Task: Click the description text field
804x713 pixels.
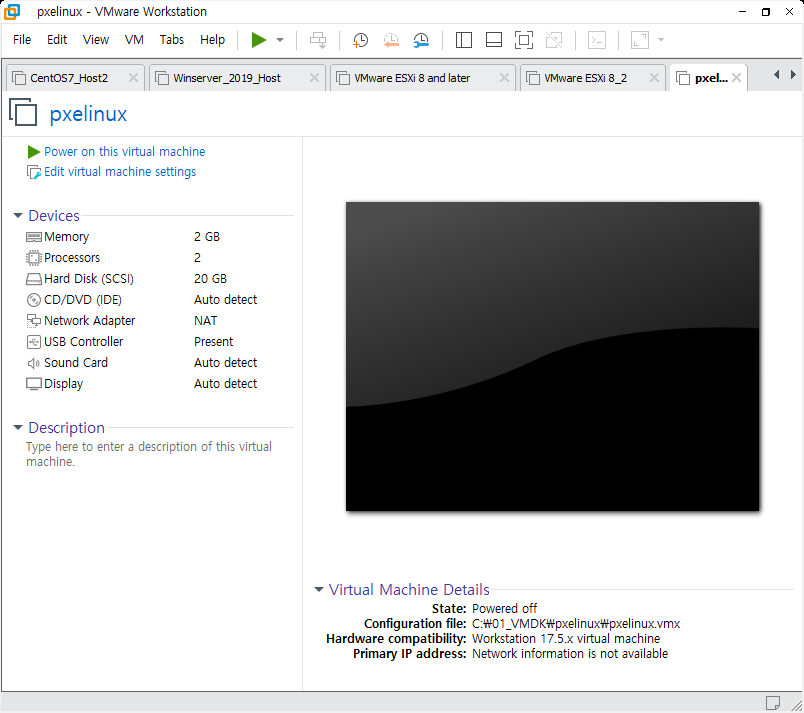Action: pos(149,454)
